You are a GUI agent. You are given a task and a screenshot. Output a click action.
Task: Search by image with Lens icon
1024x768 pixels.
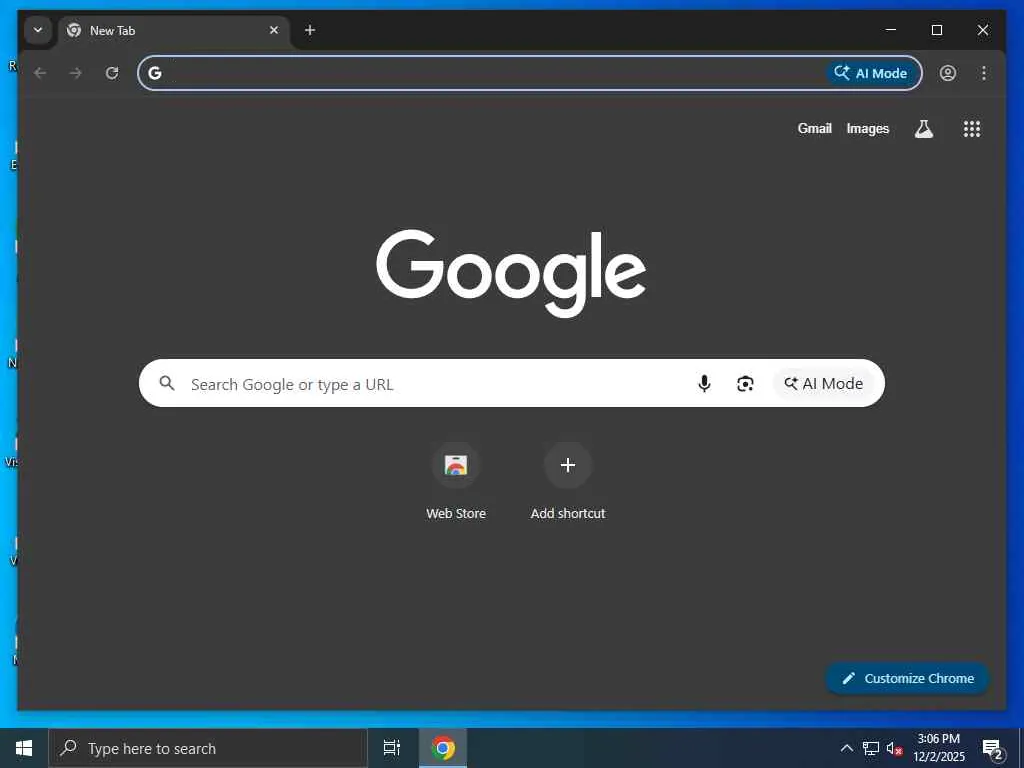pos(745,383)
